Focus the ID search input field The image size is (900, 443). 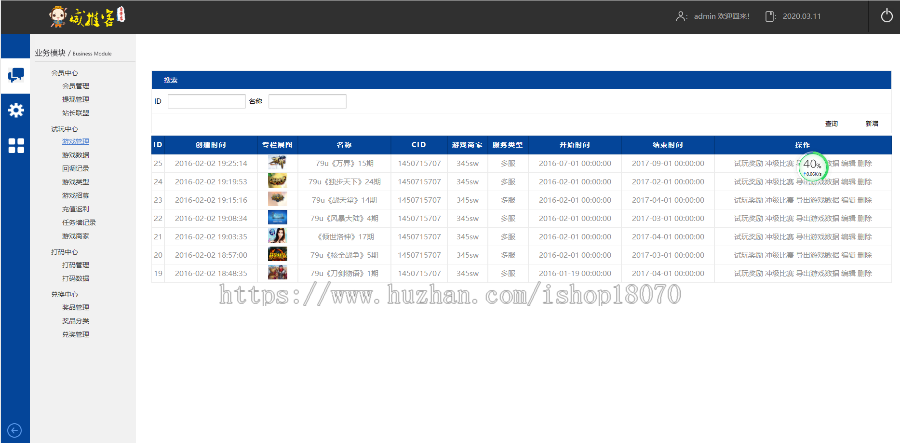point(207,102)
